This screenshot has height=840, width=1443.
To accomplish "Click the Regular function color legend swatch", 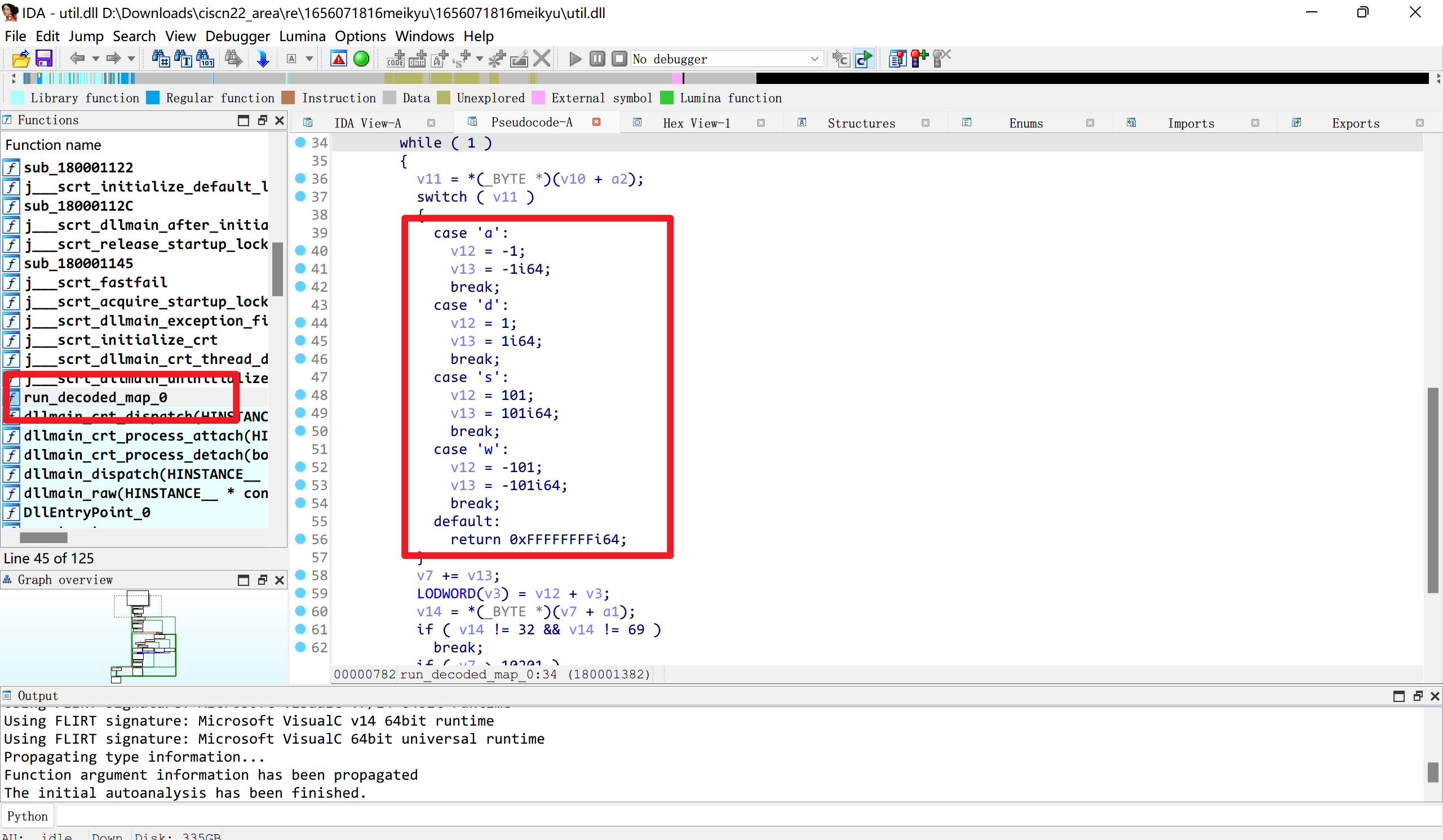I will coord(152,98).
